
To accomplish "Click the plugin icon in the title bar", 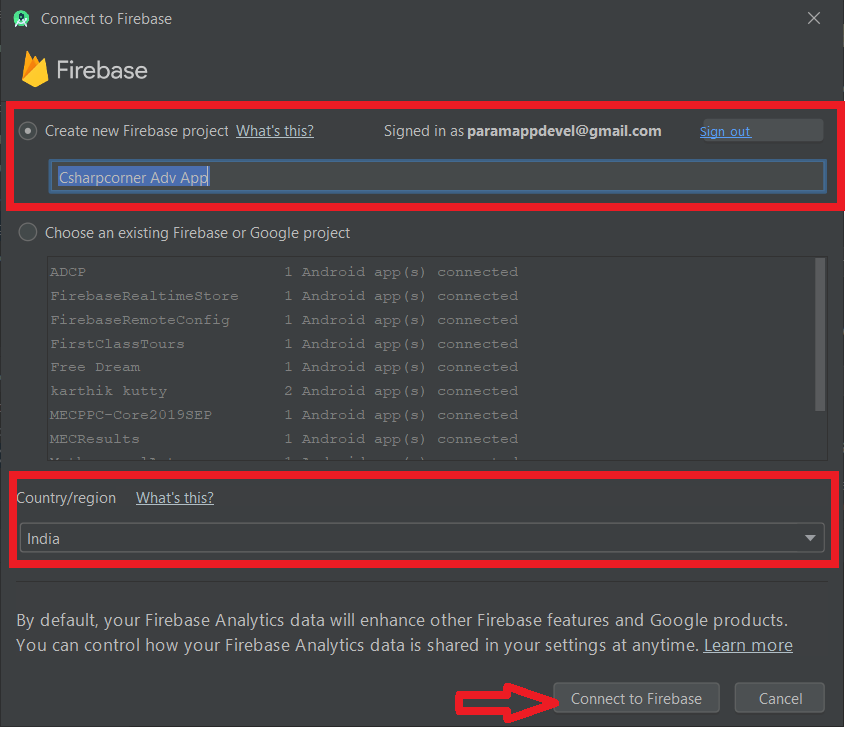I will pyautogui.click(x=21, y=18).
